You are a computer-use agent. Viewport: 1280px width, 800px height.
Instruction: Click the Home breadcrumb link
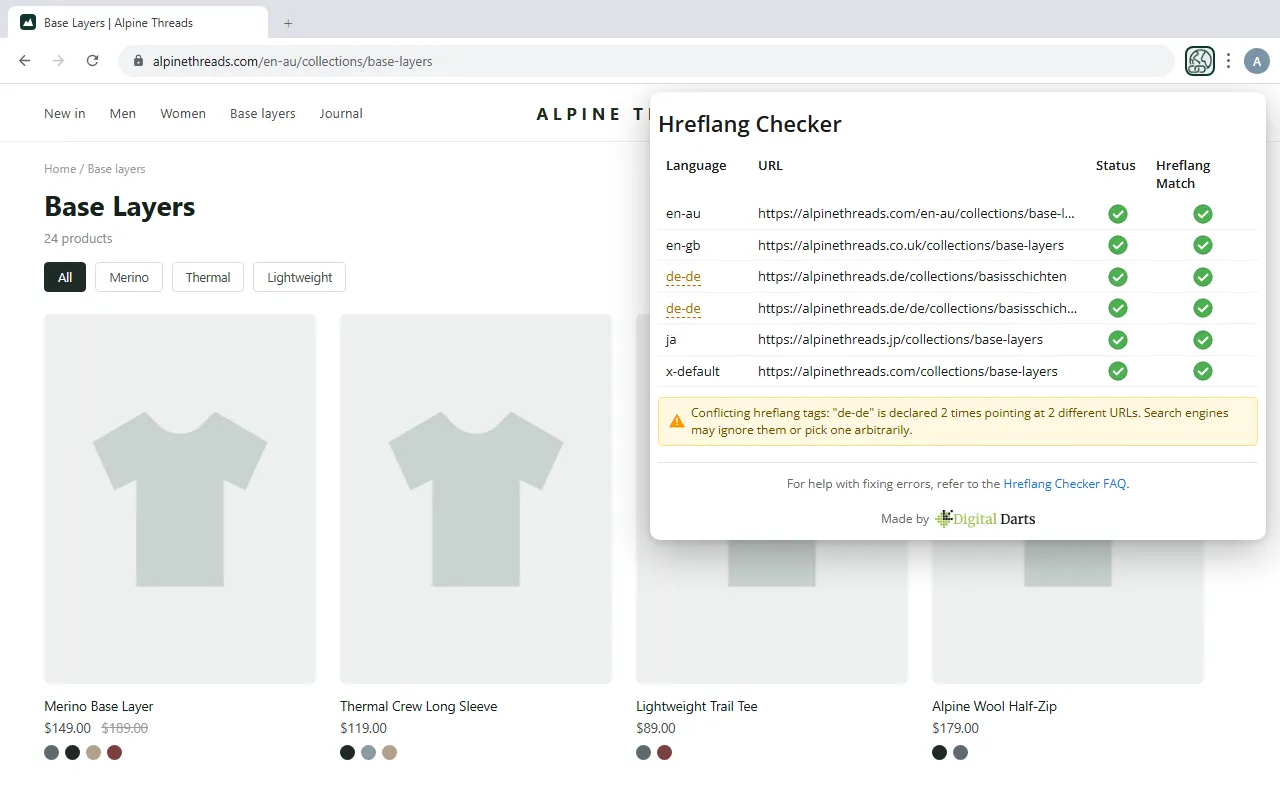[60, 169]
